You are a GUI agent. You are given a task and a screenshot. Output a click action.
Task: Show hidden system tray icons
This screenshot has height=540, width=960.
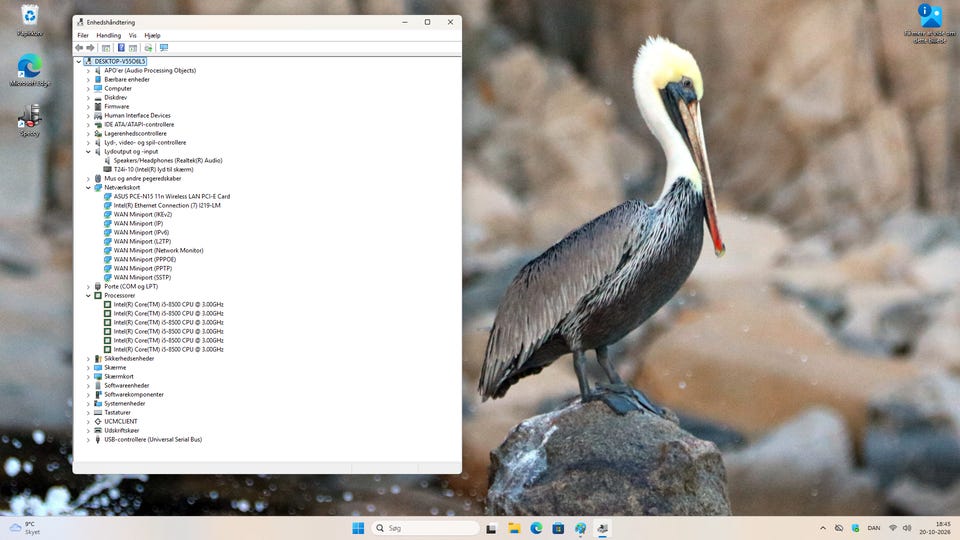coord(823,528)
